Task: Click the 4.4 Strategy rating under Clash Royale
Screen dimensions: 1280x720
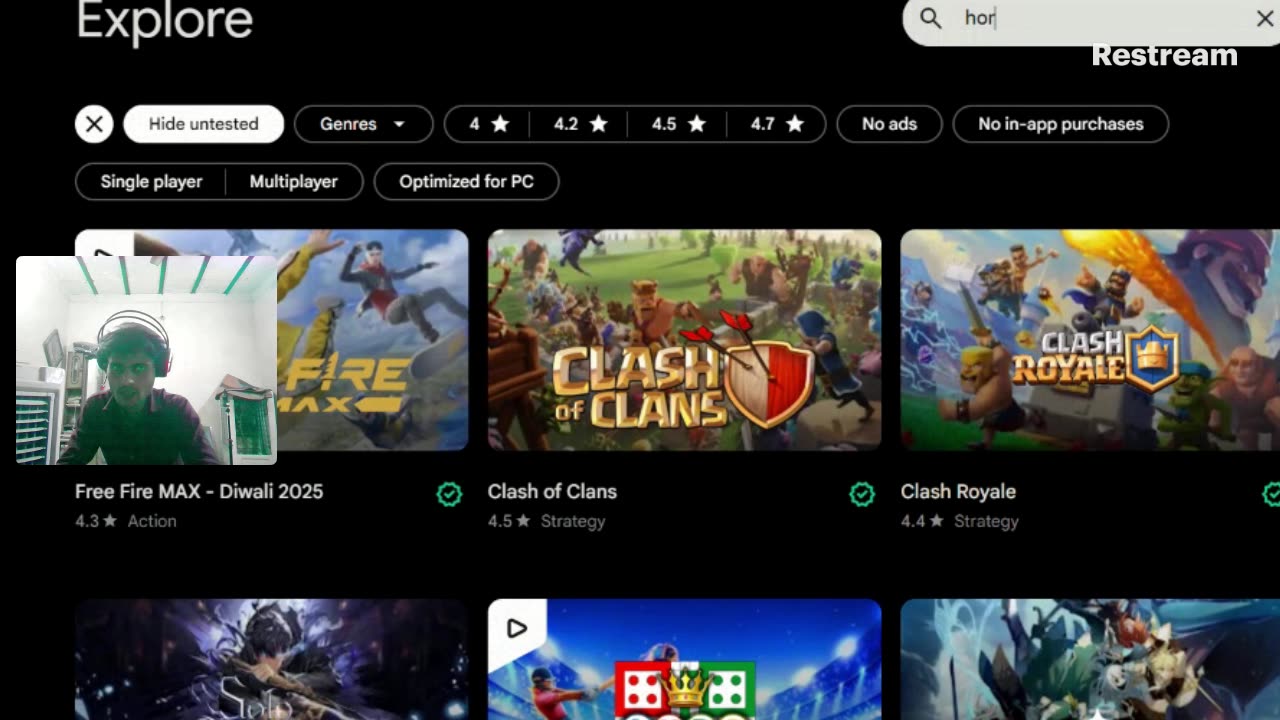Action: 959,521
